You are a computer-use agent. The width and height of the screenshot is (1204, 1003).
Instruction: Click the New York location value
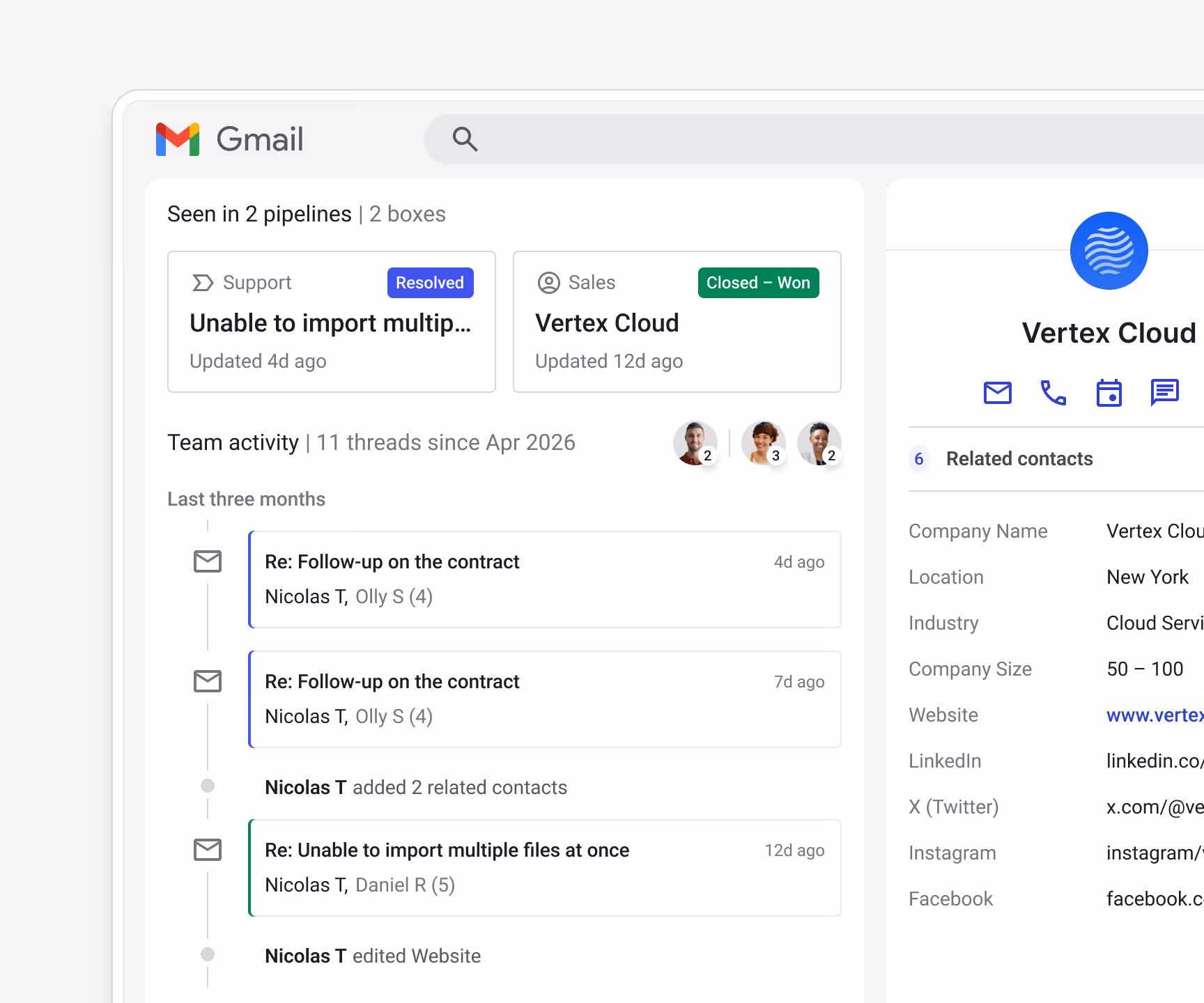pyautogui.click(x=1148, y=577)
